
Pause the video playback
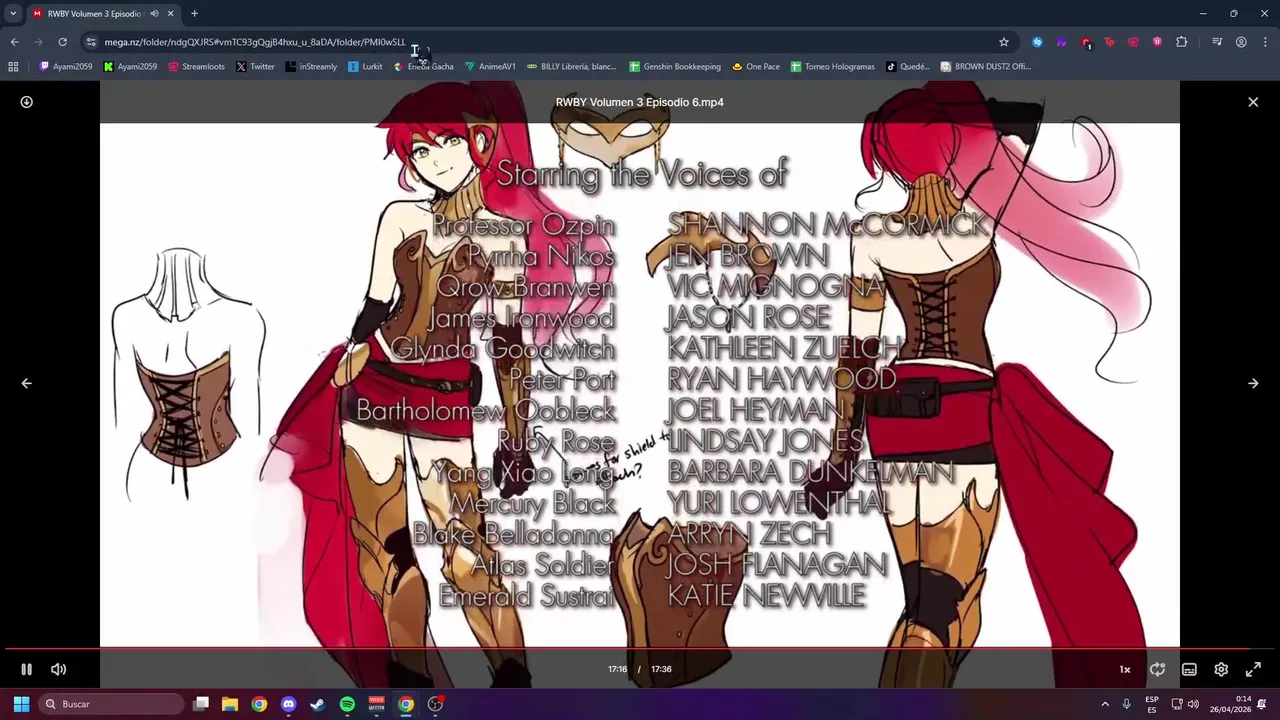click(x=26, y=669)
